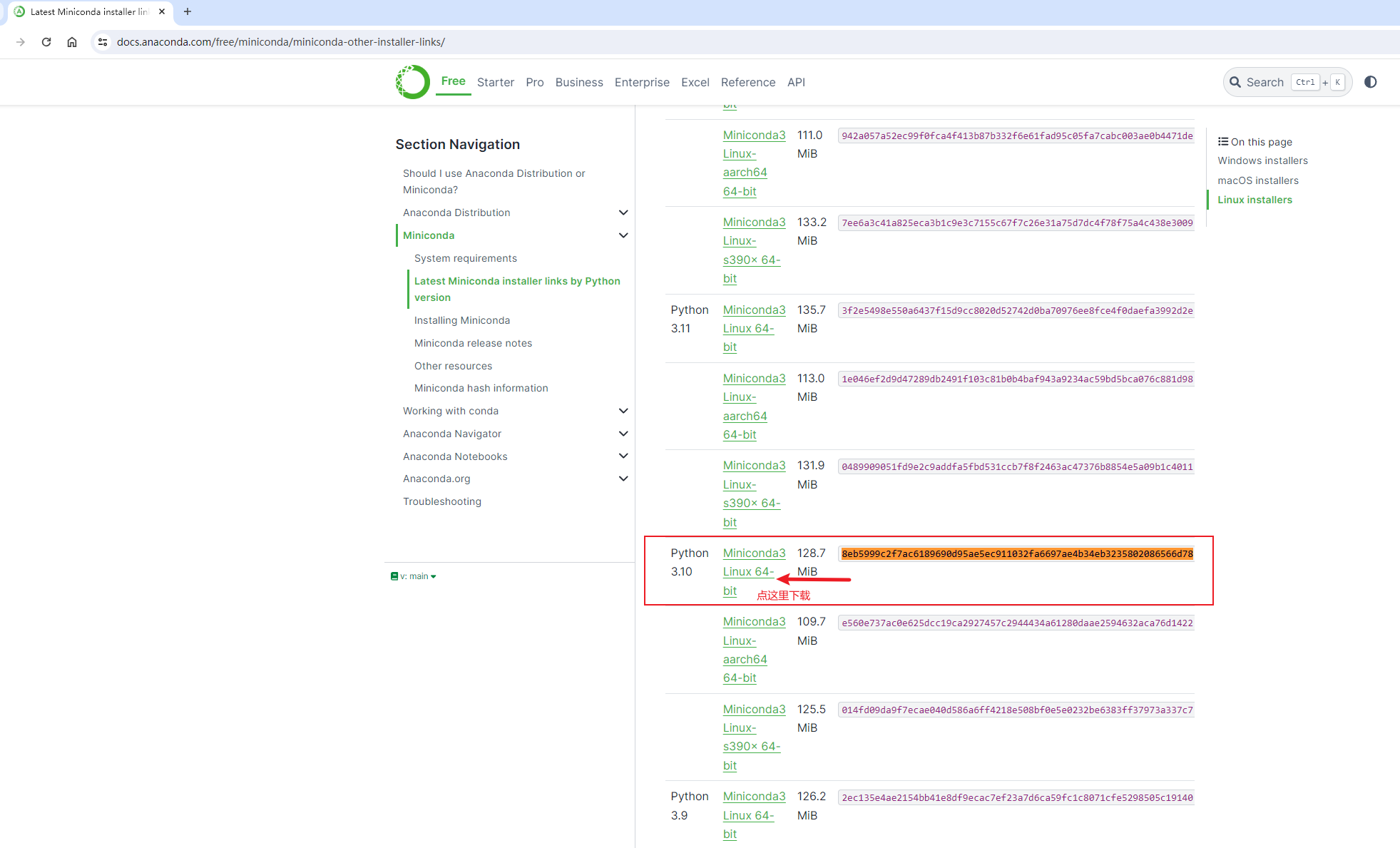1400x848 pixels.
Task: Open System requirements page
Action: 466,258
